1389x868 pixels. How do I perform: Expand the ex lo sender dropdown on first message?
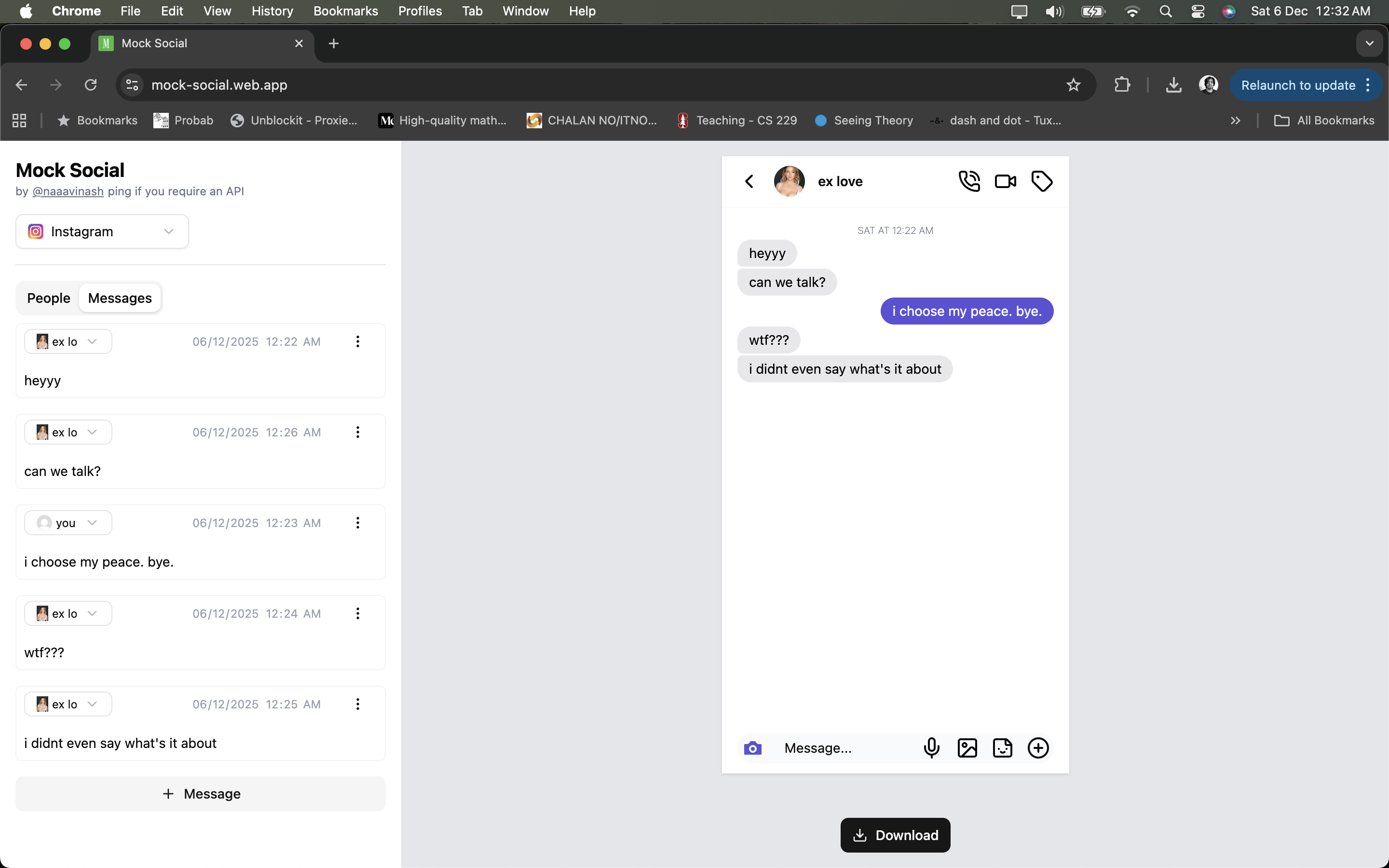pyautogui.click(x=68, y=341)
